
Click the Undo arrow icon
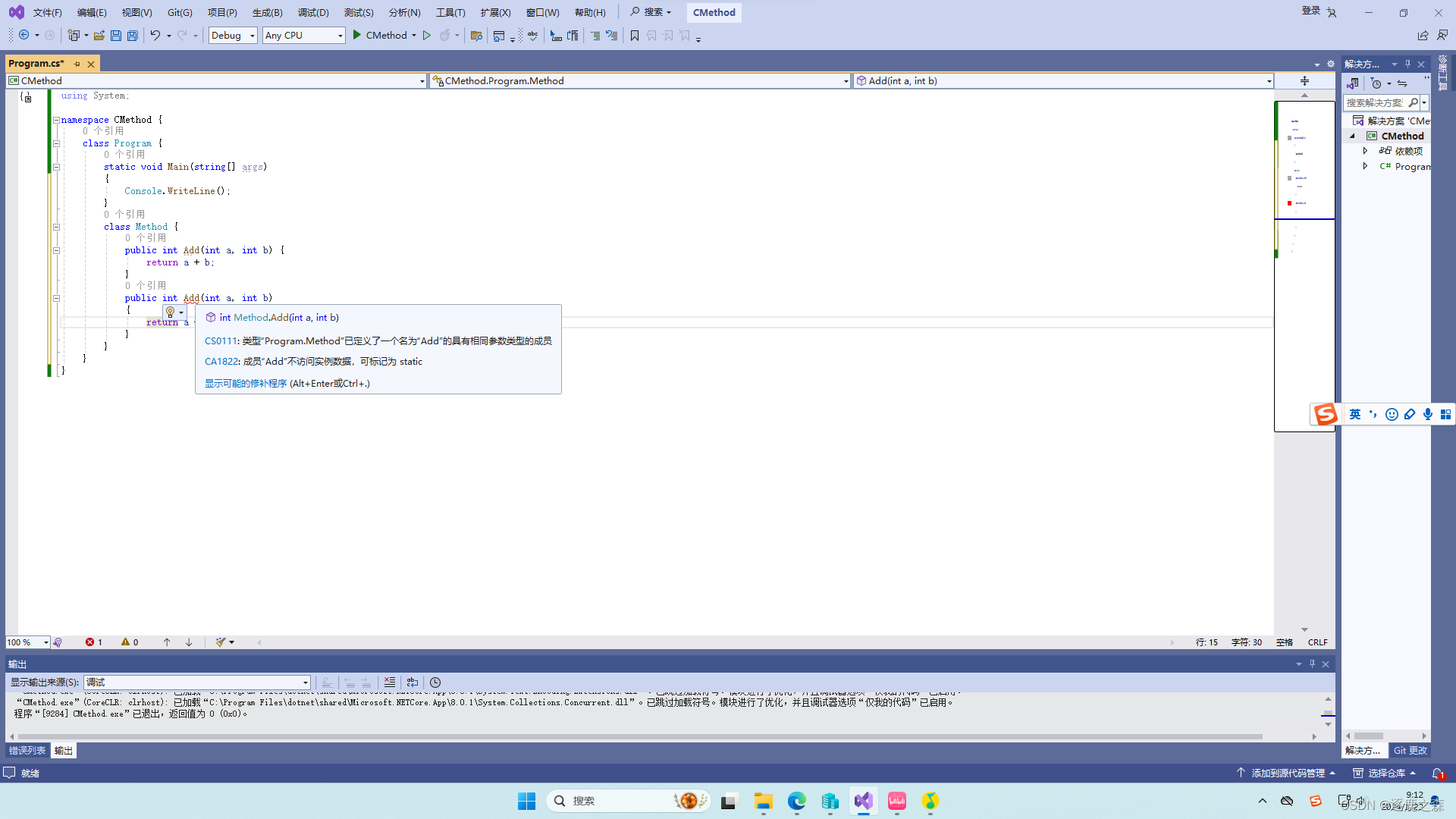[155, 36]
